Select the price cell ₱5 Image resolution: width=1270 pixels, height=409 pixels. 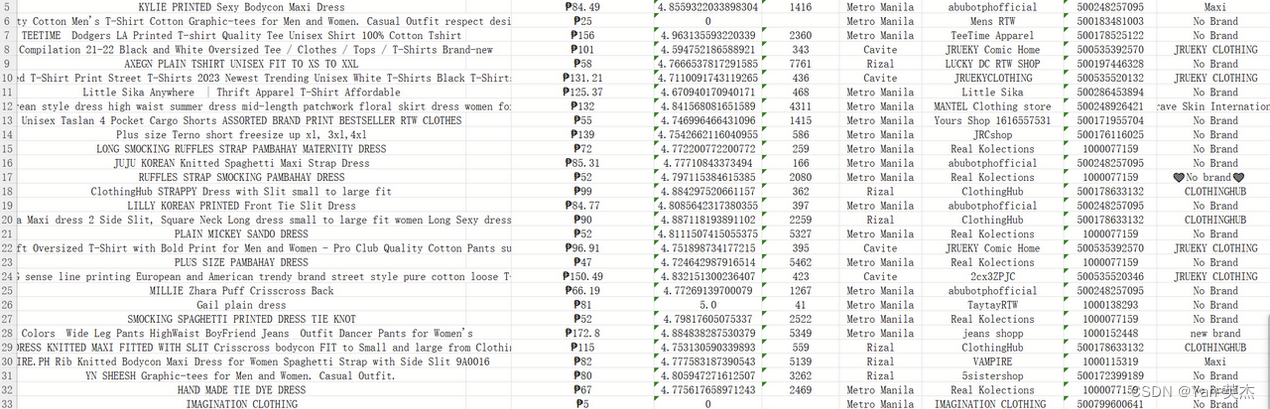(583, 404)
